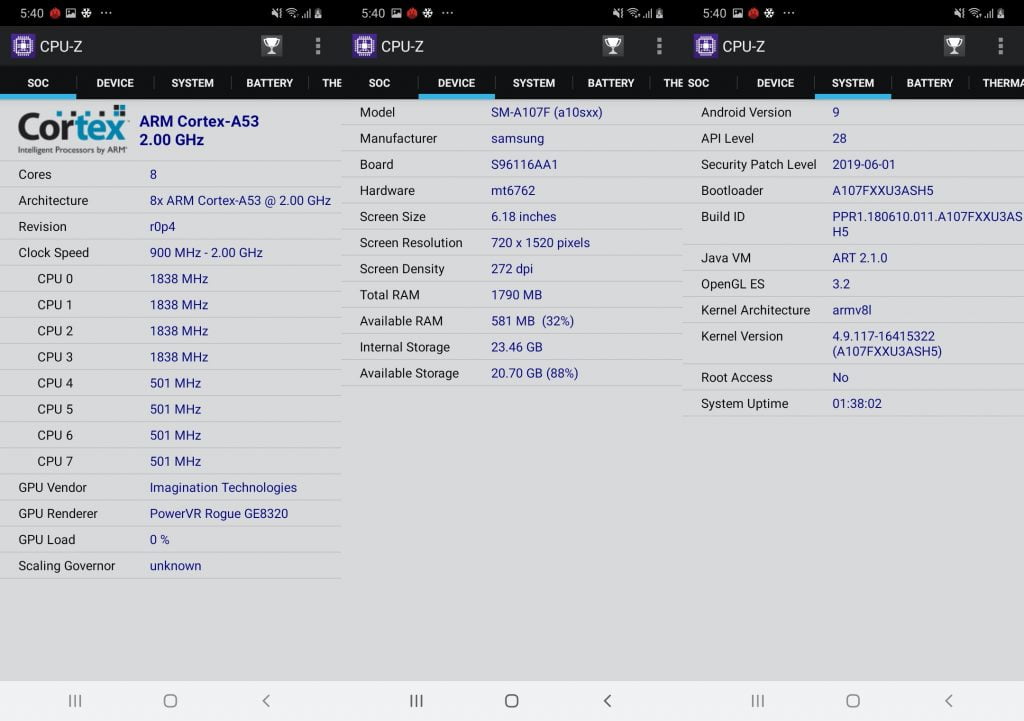Image resolution: width=1024 pixels, height=721 pixels.
Task: Select the DEVICE tab in the middle screen
Action: click(456, 83)
